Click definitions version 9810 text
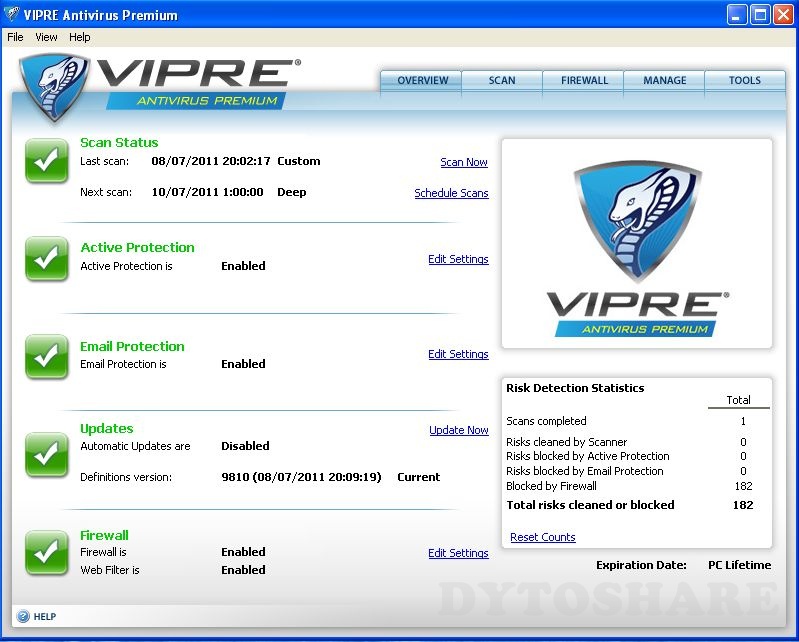799x642 pixels. pos(301,477)
